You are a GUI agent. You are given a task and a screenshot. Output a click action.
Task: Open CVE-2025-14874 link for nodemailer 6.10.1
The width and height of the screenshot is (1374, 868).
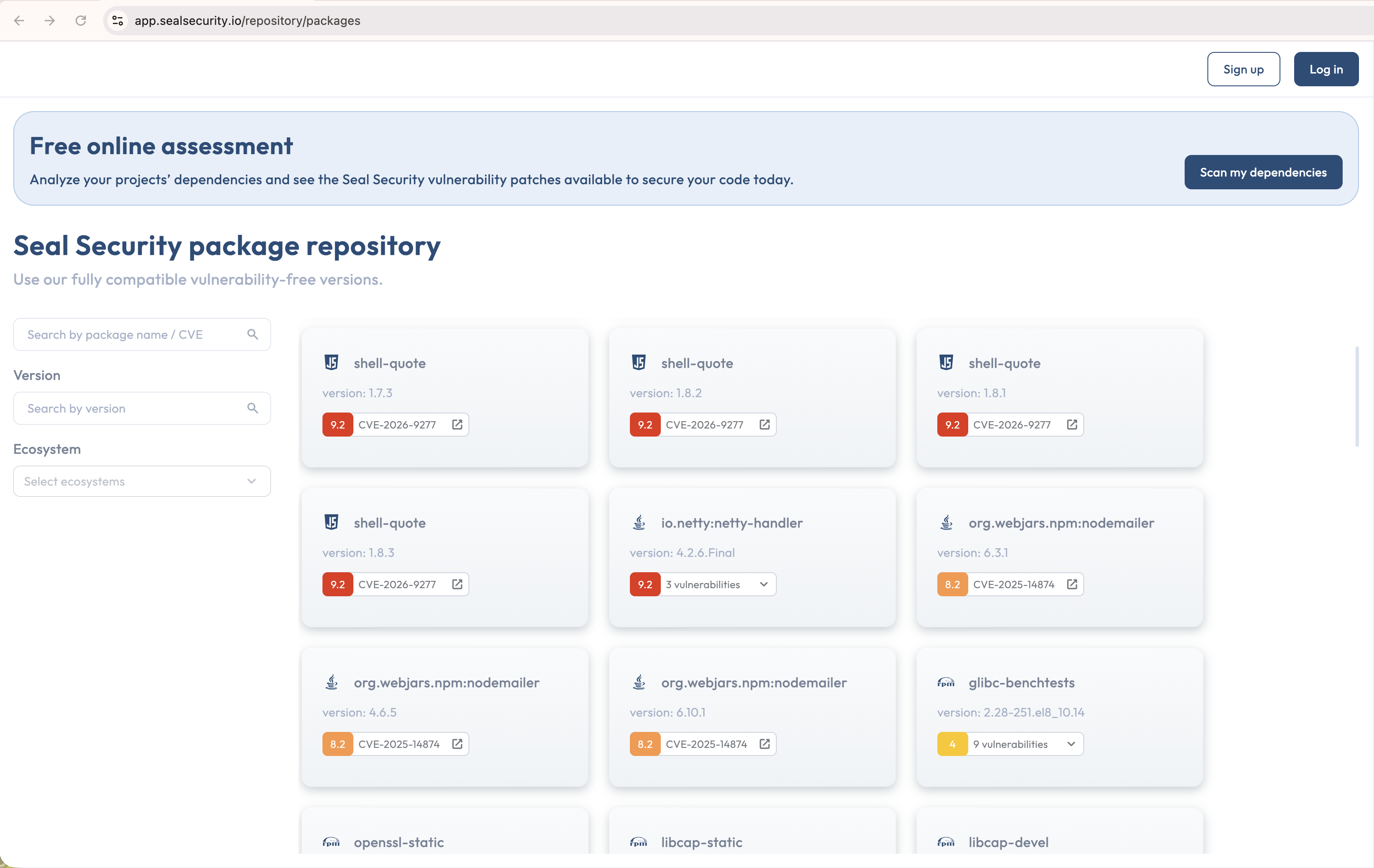tap(765, 744)
